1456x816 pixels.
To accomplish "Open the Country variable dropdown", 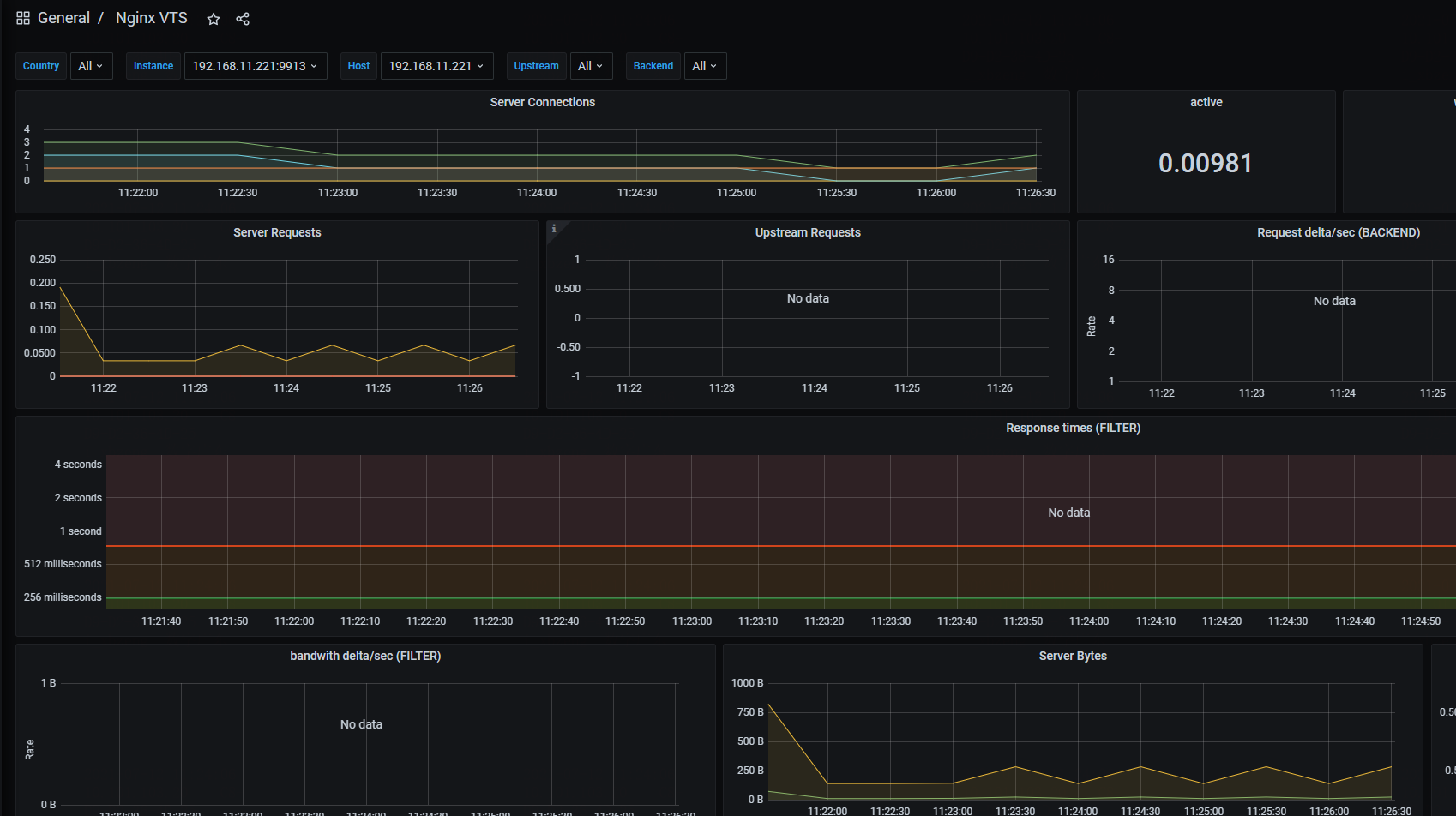I will tap(91, 66).
